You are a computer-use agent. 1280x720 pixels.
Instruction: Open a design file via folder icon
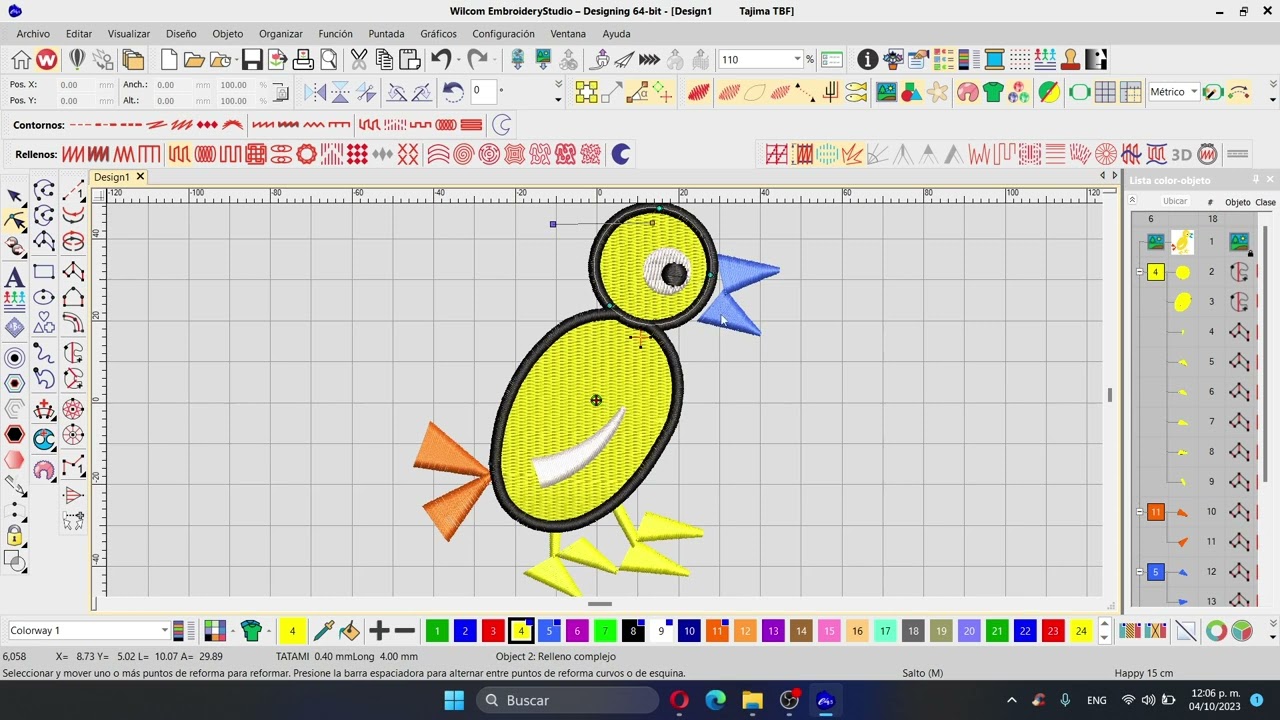point(194,60)
